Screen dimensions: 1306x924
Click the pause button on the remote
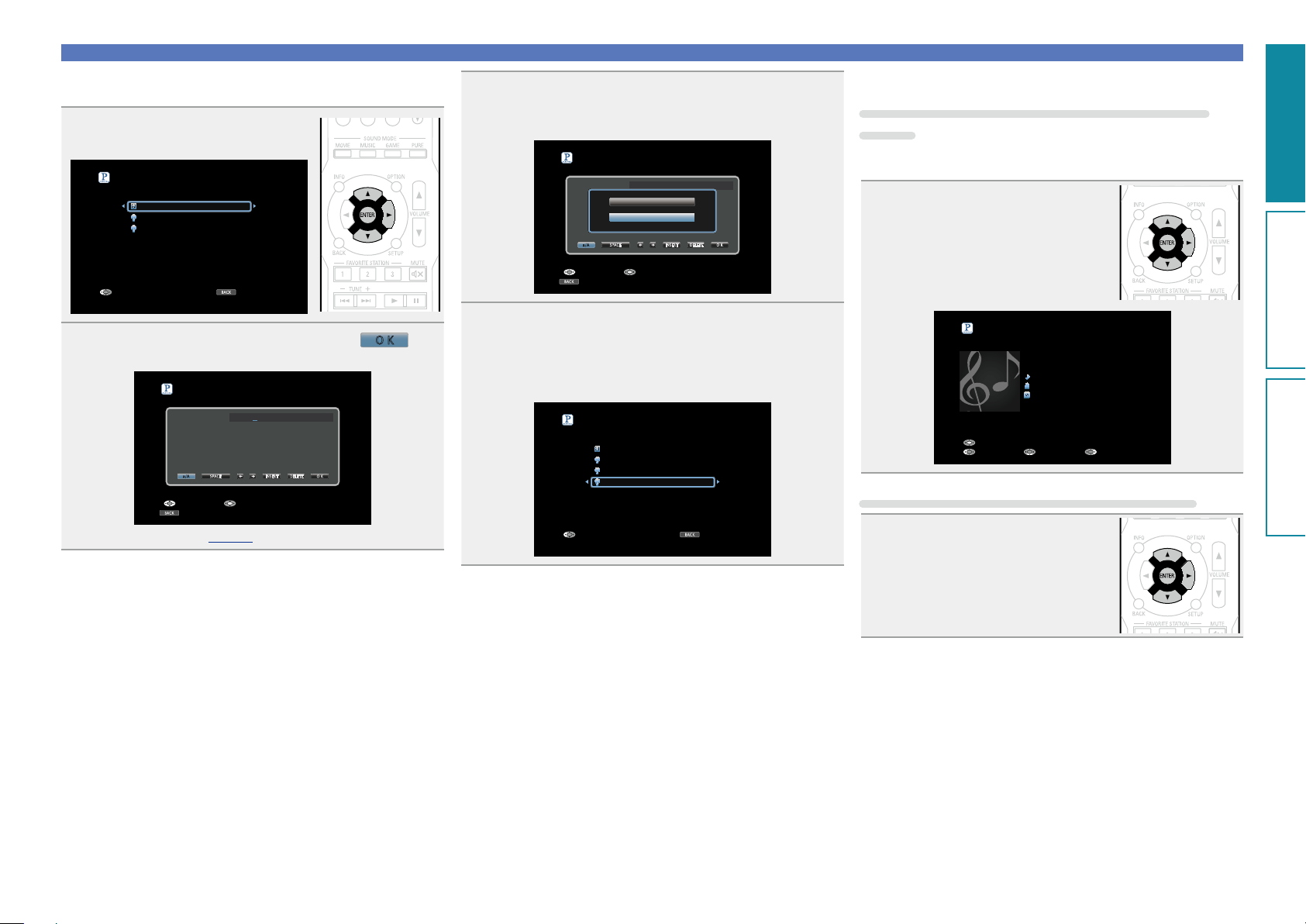pyautogui.click(x=416, y=300)
